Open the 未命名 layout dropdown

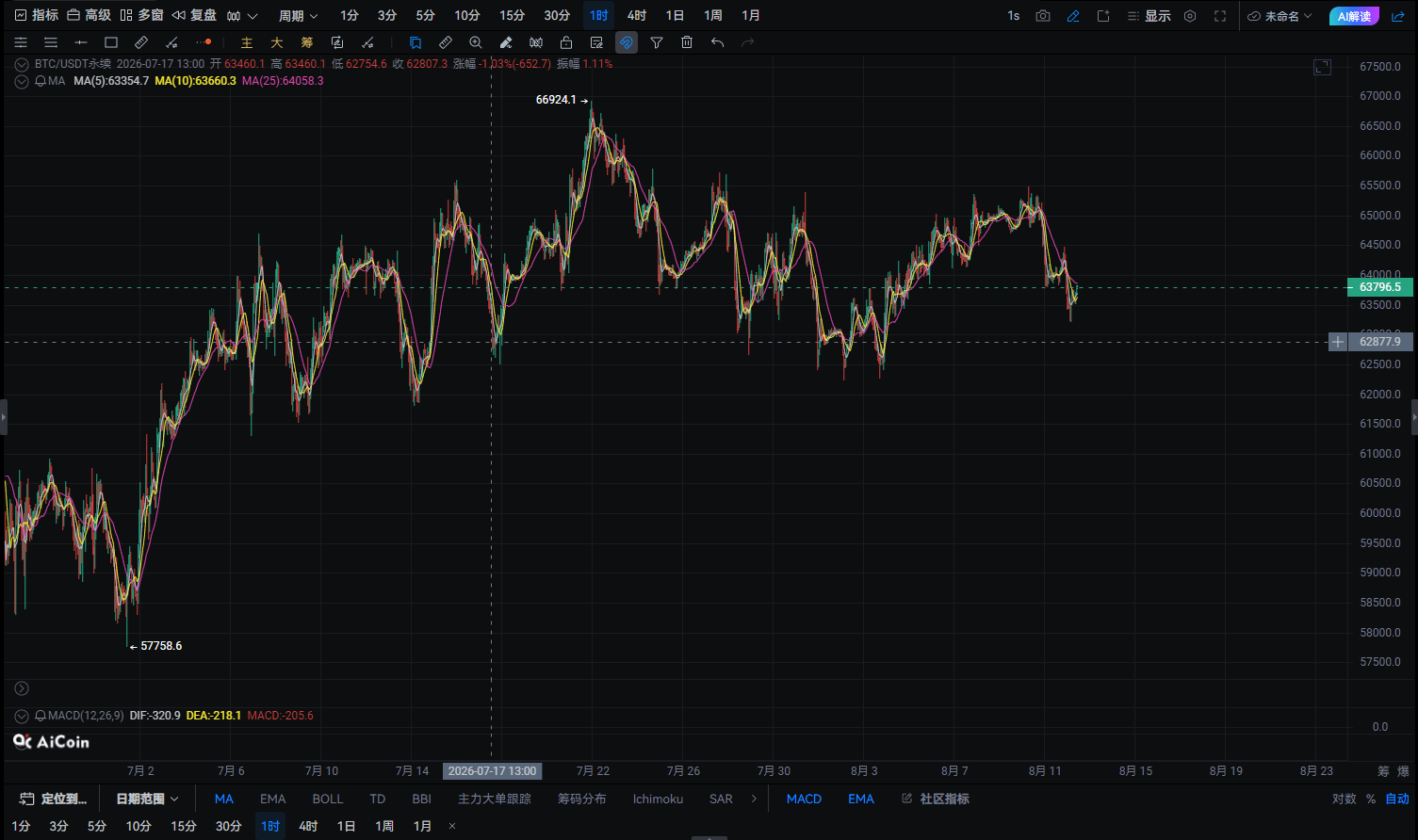coord(1279,16)
